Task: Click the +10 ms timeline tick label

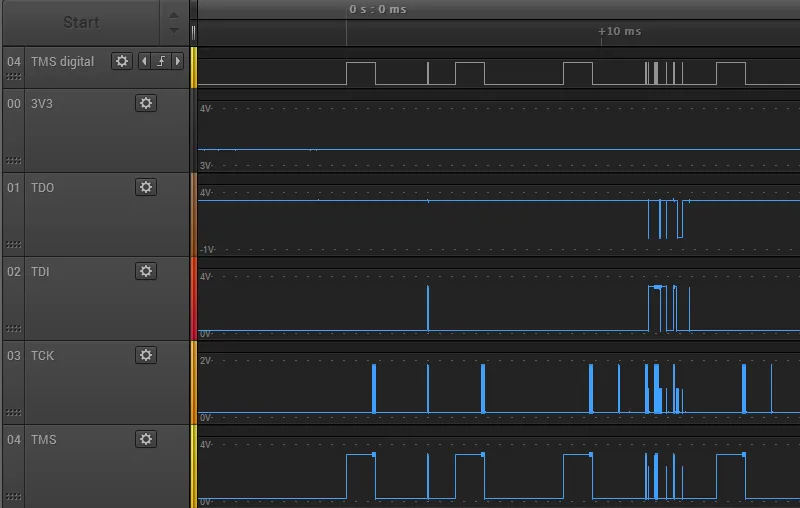Action: [x=619, y=31]
